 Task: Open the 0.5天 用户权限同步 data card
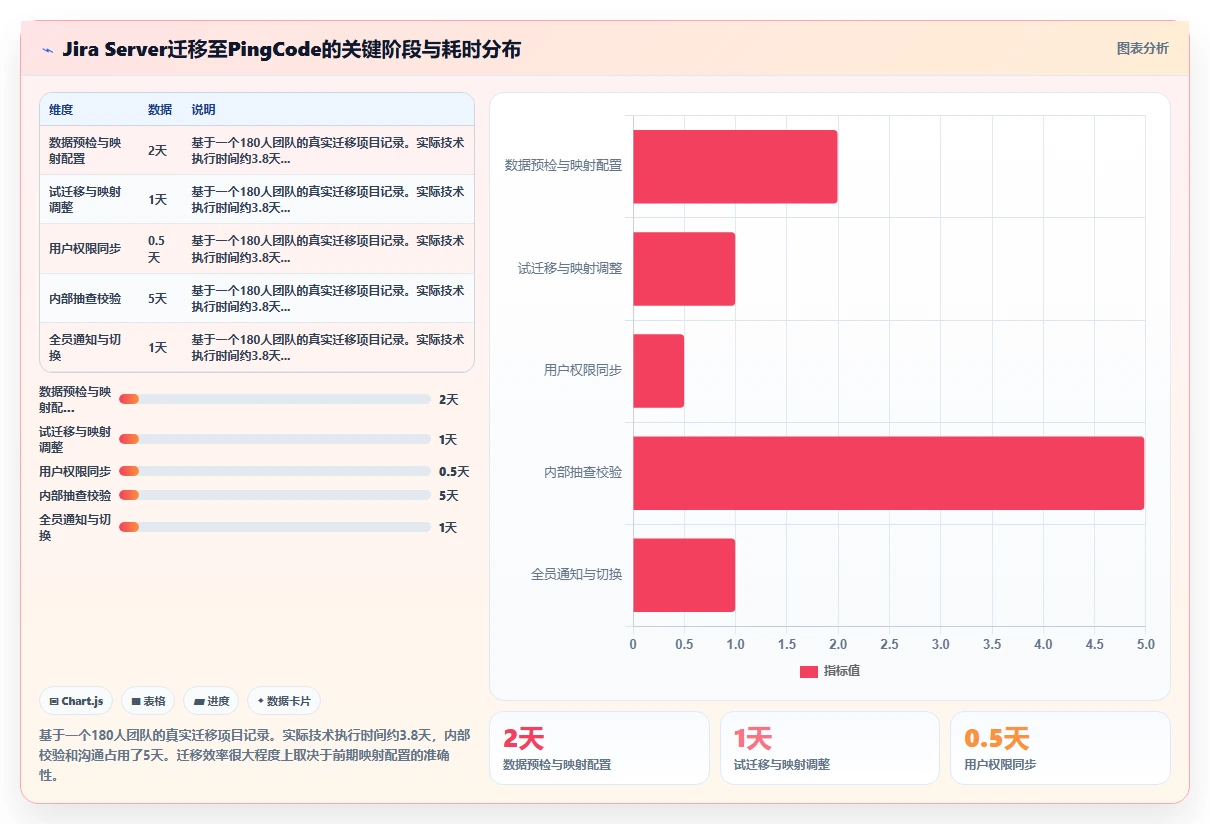(1060, 748)
